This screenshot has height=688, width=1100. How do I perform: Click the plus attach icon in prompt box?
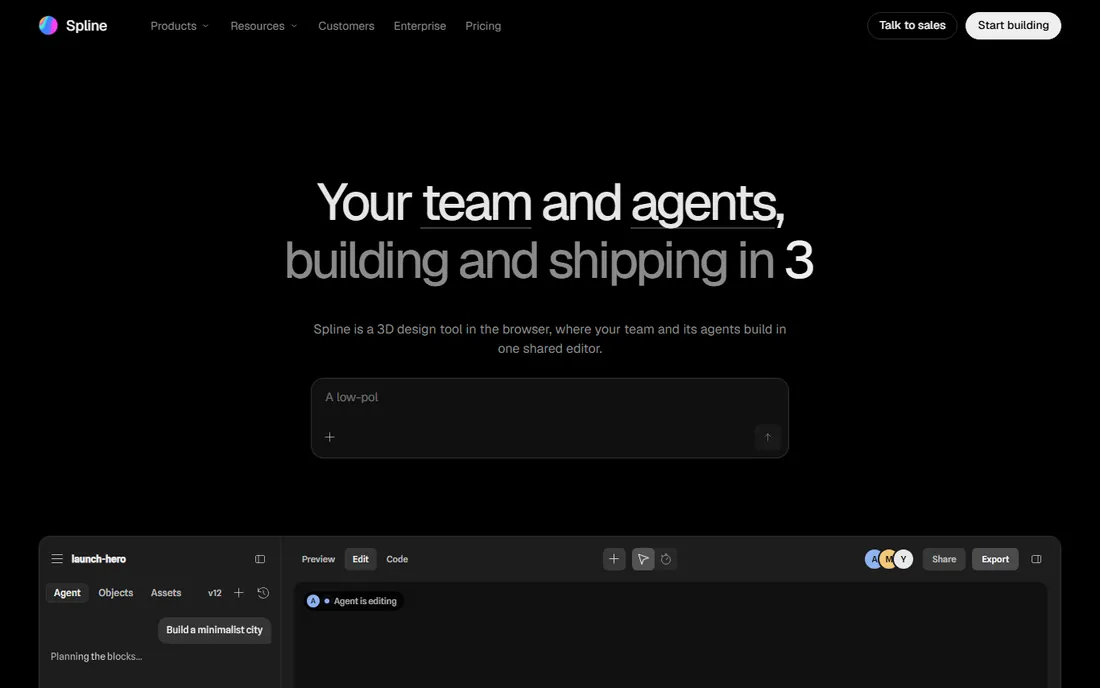click(x=330, y=437)
